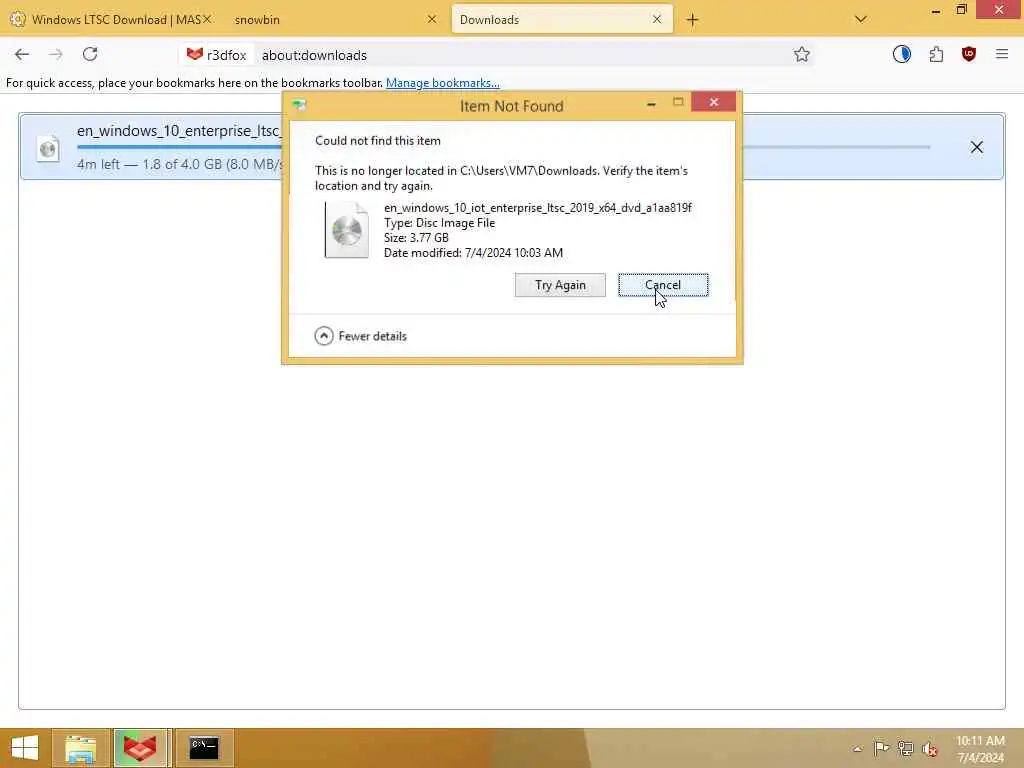Screen dimensions: 1024x768
Task: Close the snowbin tab
Action: coord(432,20)
